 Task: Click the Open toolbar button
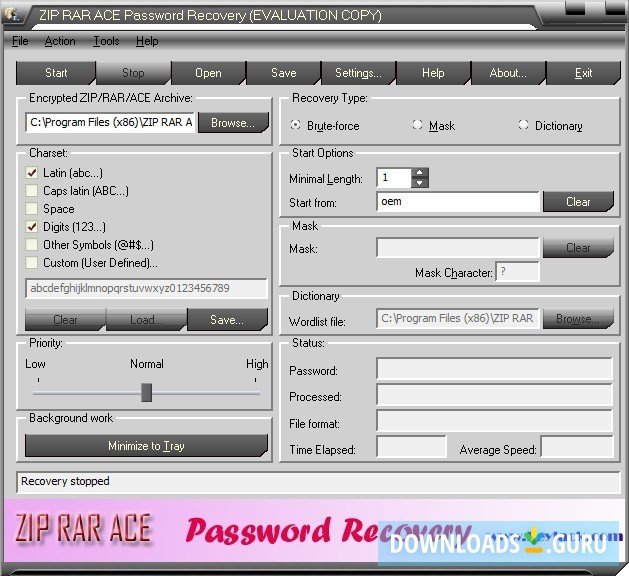pos(208,73)
